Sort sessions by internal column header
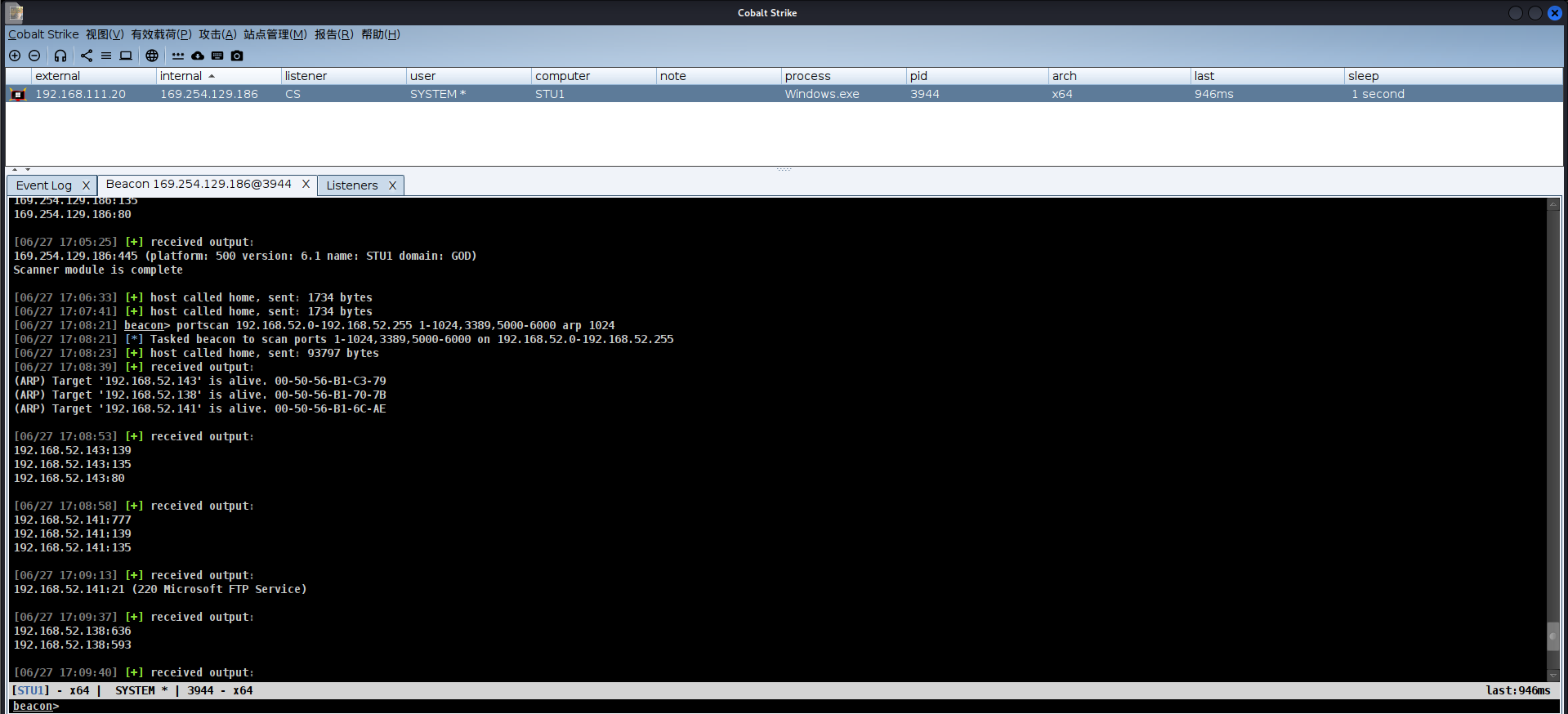The image size is (1568, 714). 218,76
